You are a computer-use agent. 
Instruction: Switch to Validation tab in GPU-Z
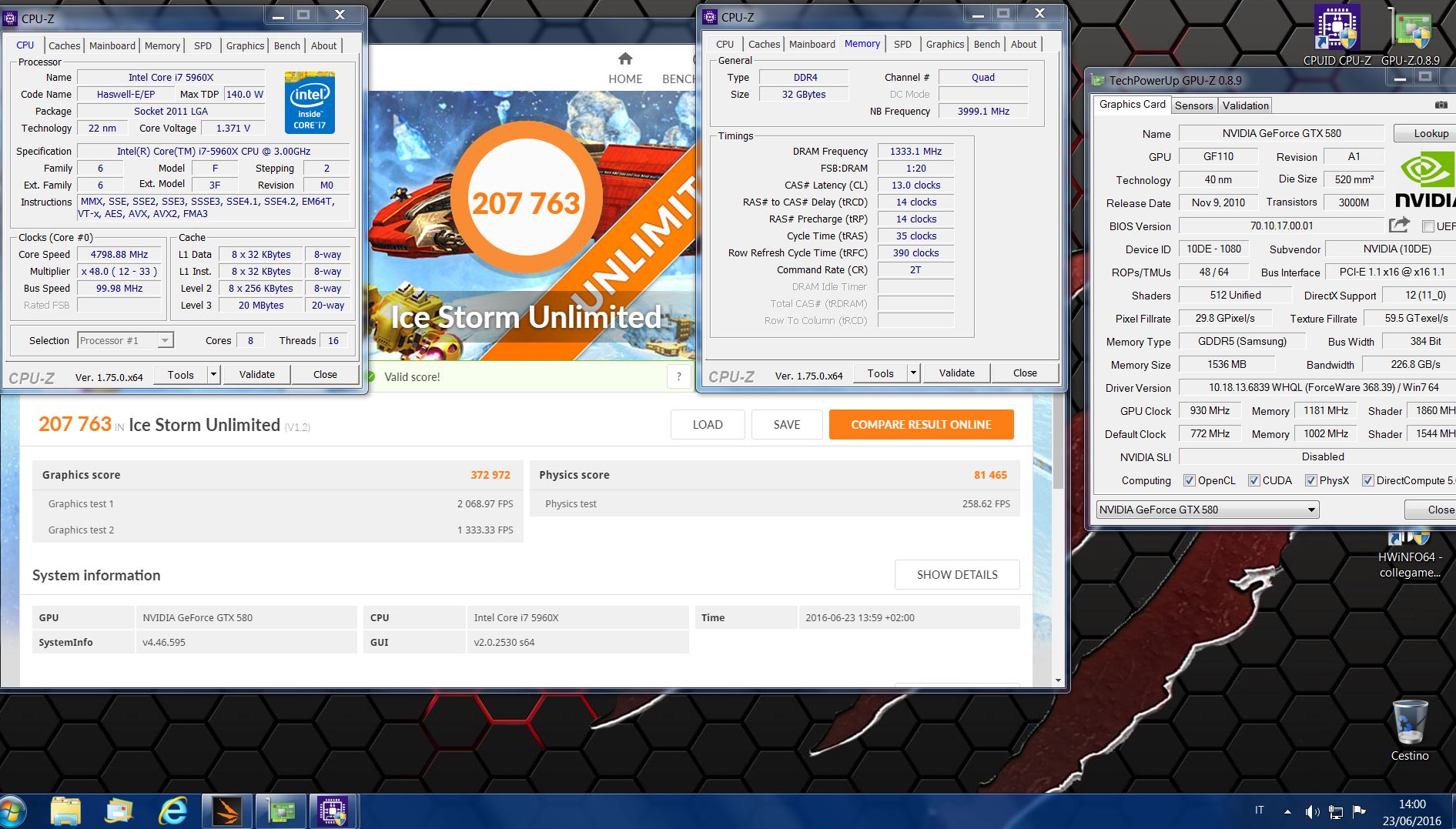[x=1245, y=105]
